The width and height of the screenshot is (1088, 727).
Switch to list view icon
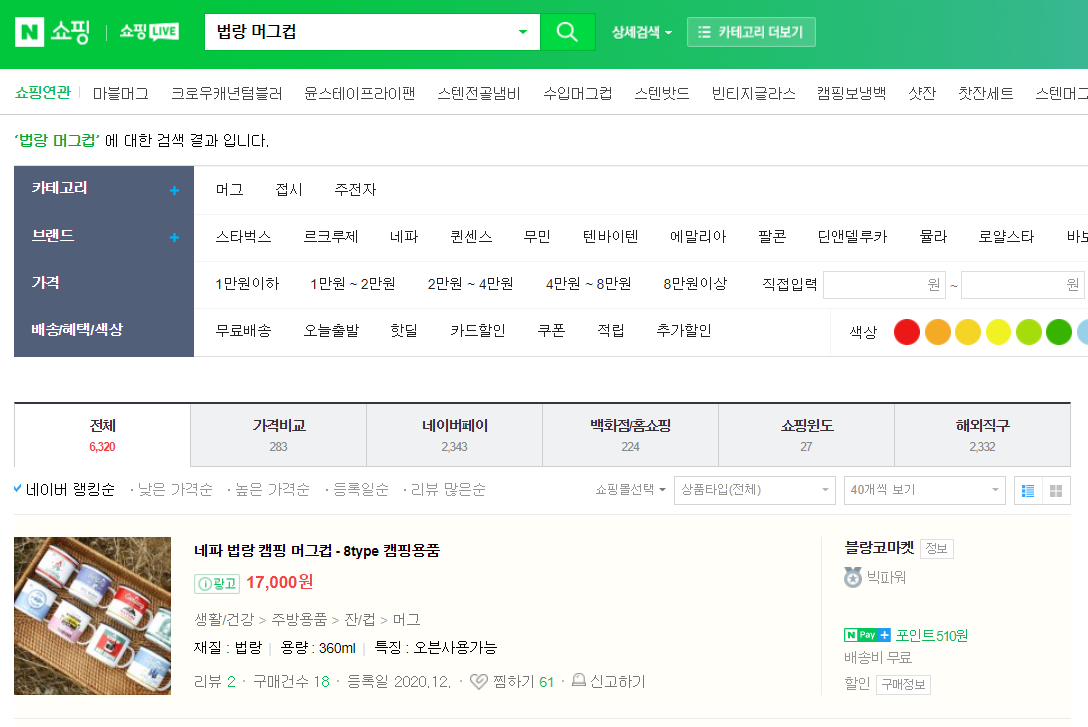(x=1028, y=490)
